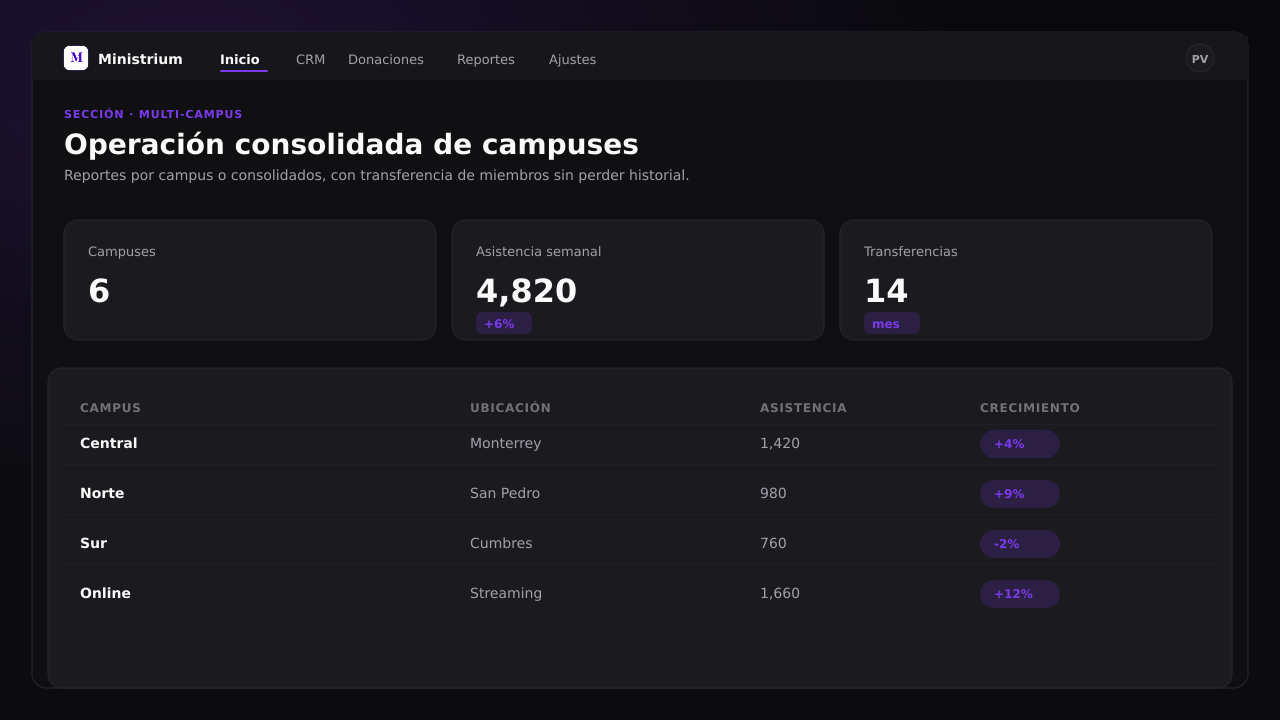The height and width of the screenshot is (720, 1280).
Task: Open the Asistencia semanal card
Action: click(638, 280)
